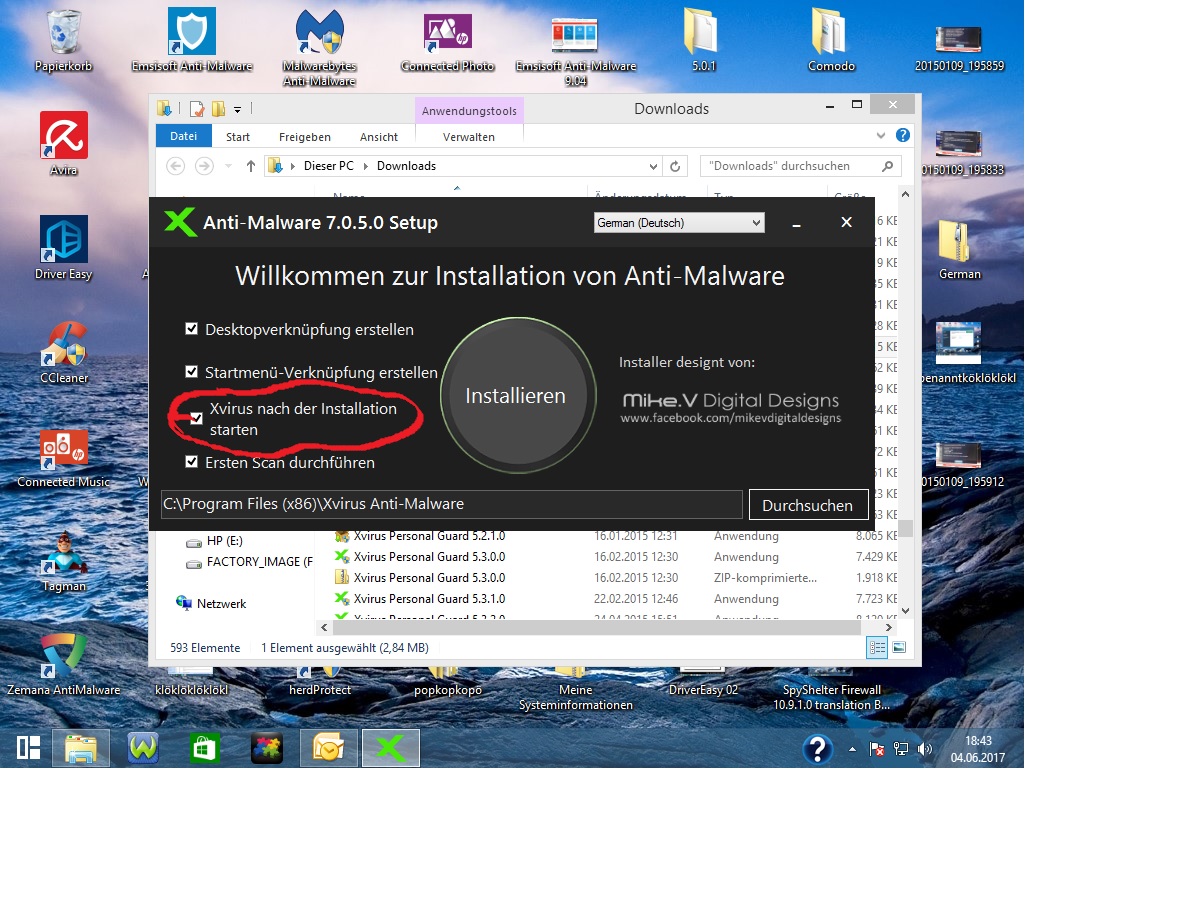Open the Freigeben ribbon tab
This screenshot has width=1192, height=900.
(305, 137)
